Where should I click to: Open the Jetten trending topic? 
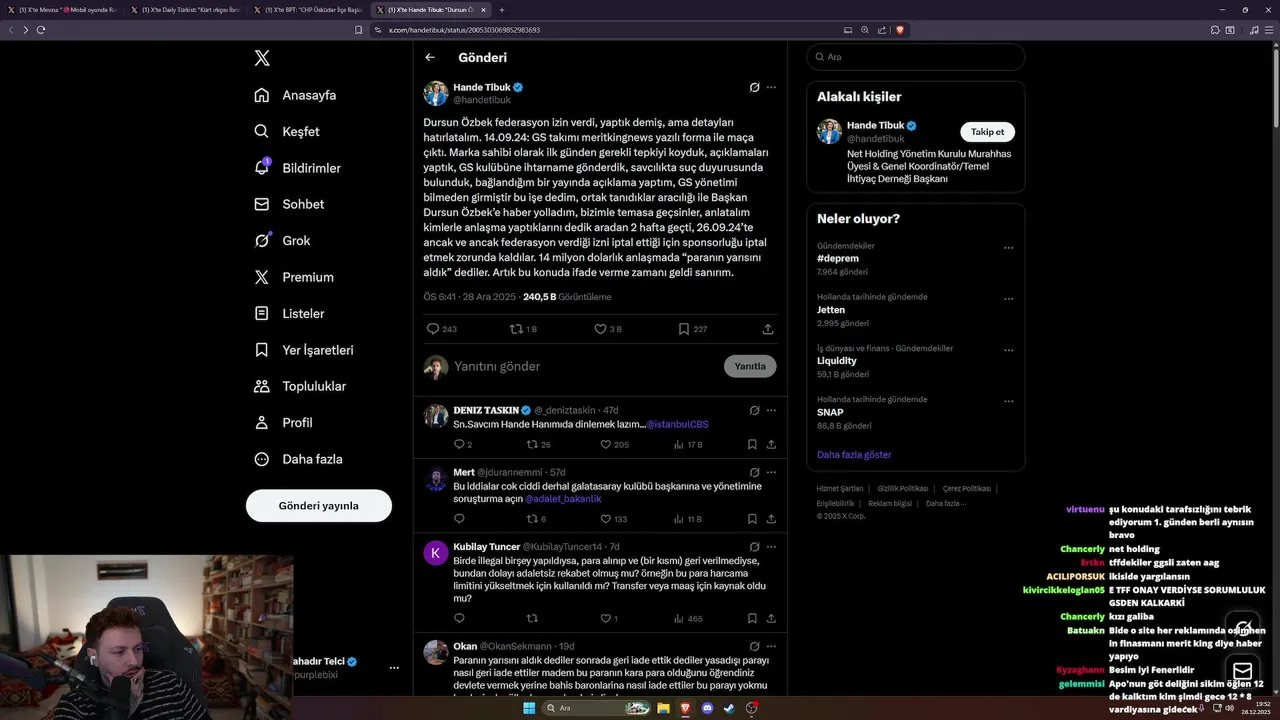click(x=831, y=310)
